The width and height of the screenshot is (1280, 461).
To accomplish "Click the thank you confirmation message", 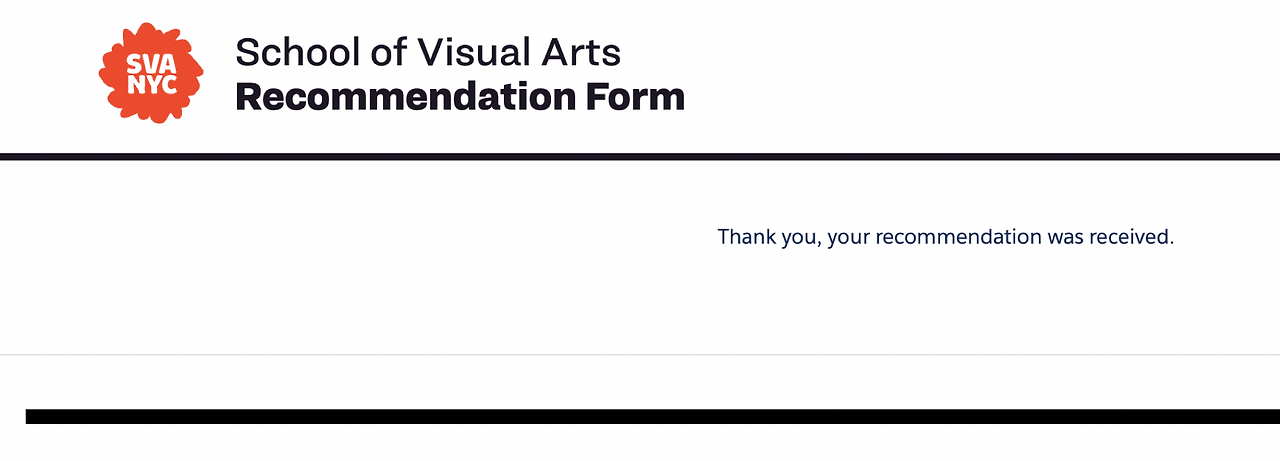I will click(x=945, y=237).
